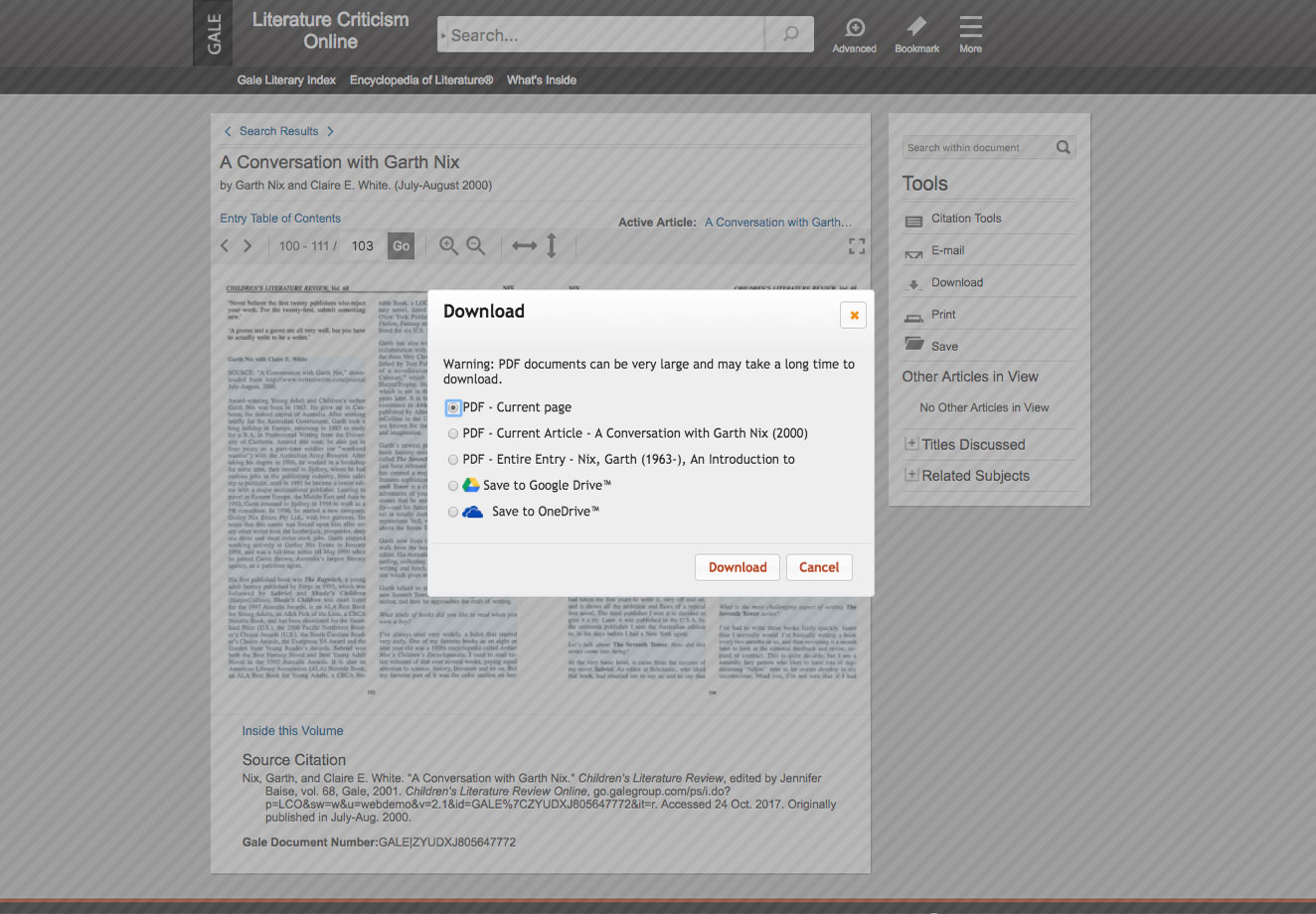Click the Go page button
The width and height of the screenshot is (1316, 914).
pos(401,245)
